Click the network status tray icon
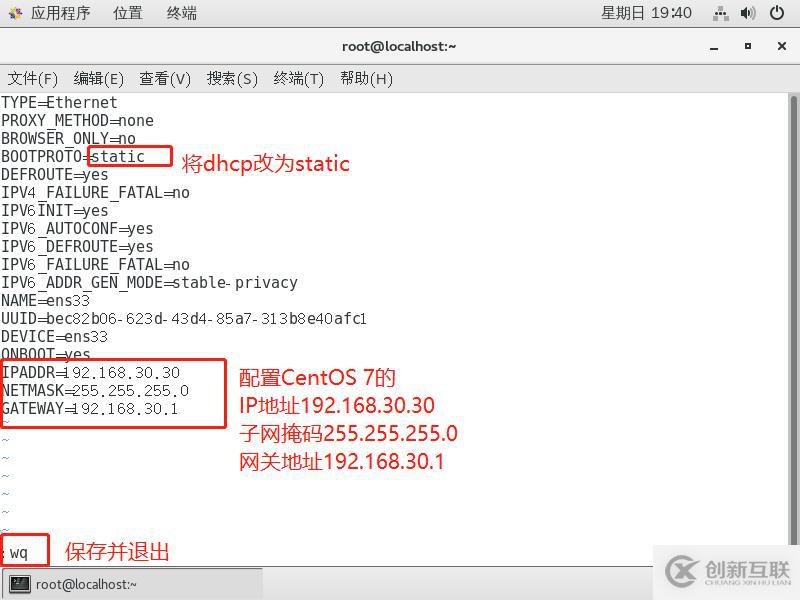This screenshot has height=600, width=800. point(720,13)
